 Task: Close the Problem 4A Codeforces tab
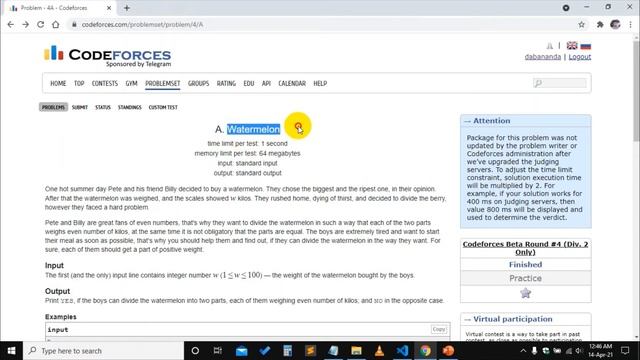click(109, 8)
